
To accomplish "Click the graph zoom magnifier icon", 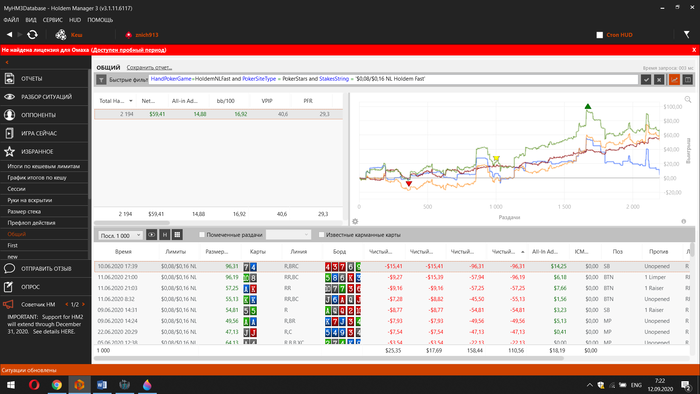I will [x=688, y=100].
